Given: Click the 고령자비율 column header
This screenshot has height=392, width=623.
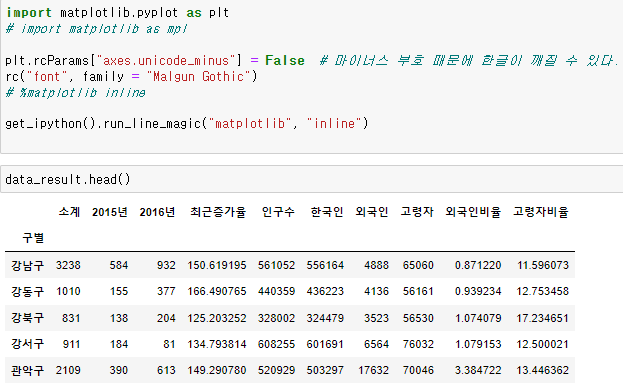Looking at the screenshot, I should (541, 212).
